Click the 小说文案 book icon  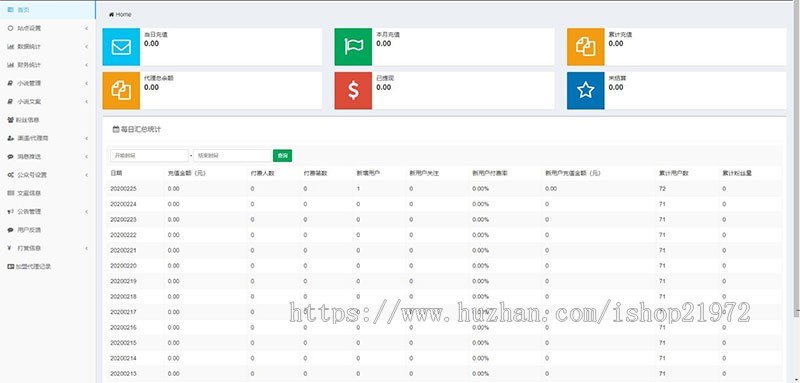pyautogui.click(x=11, y=101)
